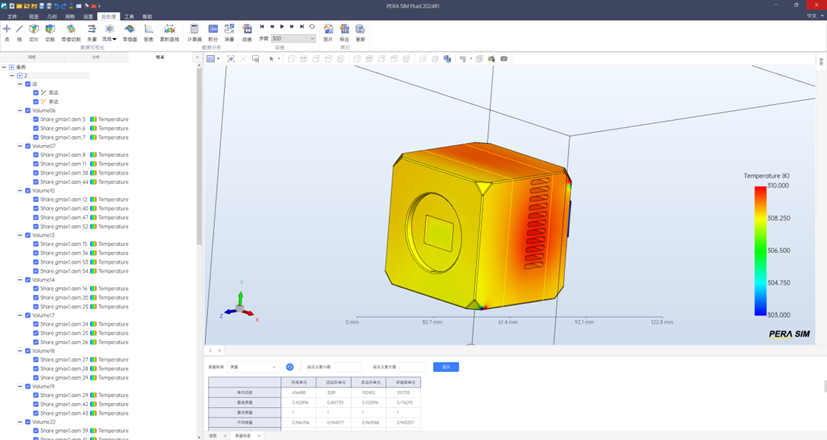Click the 积分 (integral) icon
This screenshot has width=827, height=440.
pos(212,31)
